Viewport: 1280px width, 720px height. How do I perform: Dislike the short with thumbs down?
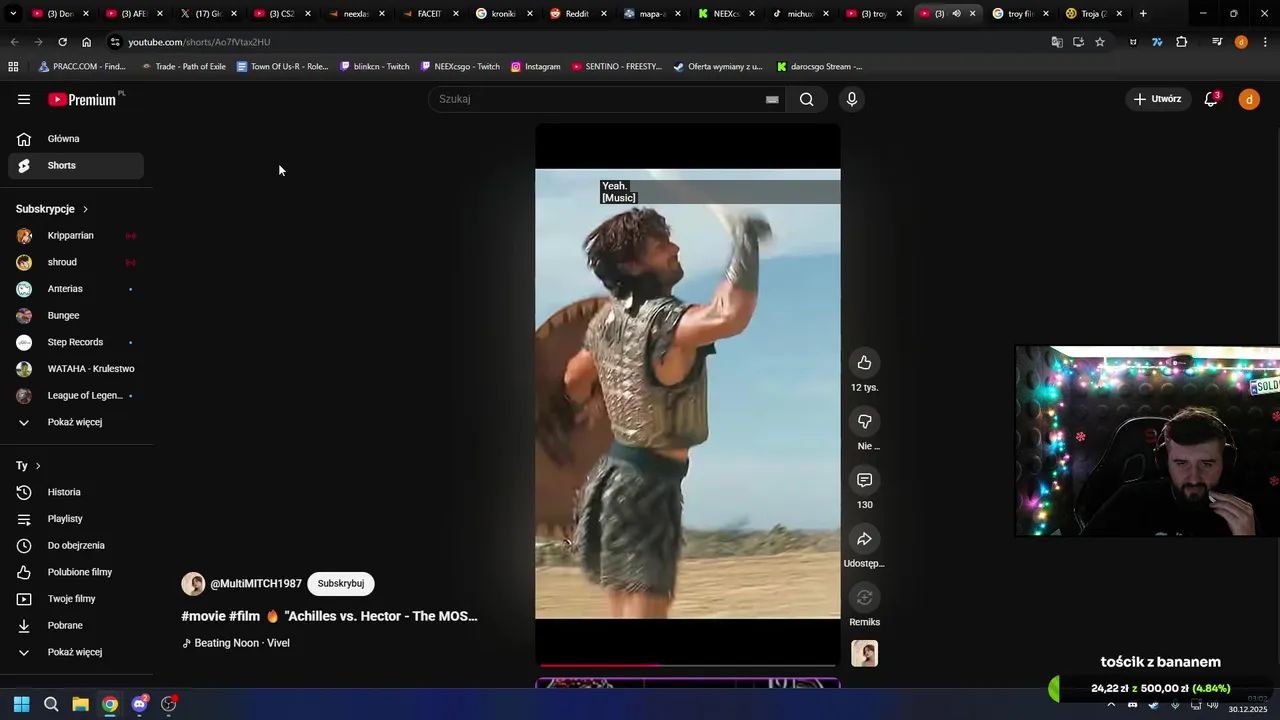coord(865,422)
